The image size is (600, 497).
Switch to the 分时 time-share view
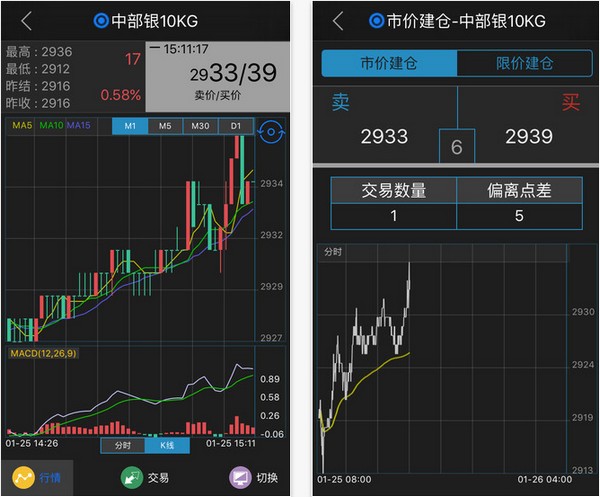(123, 445)
